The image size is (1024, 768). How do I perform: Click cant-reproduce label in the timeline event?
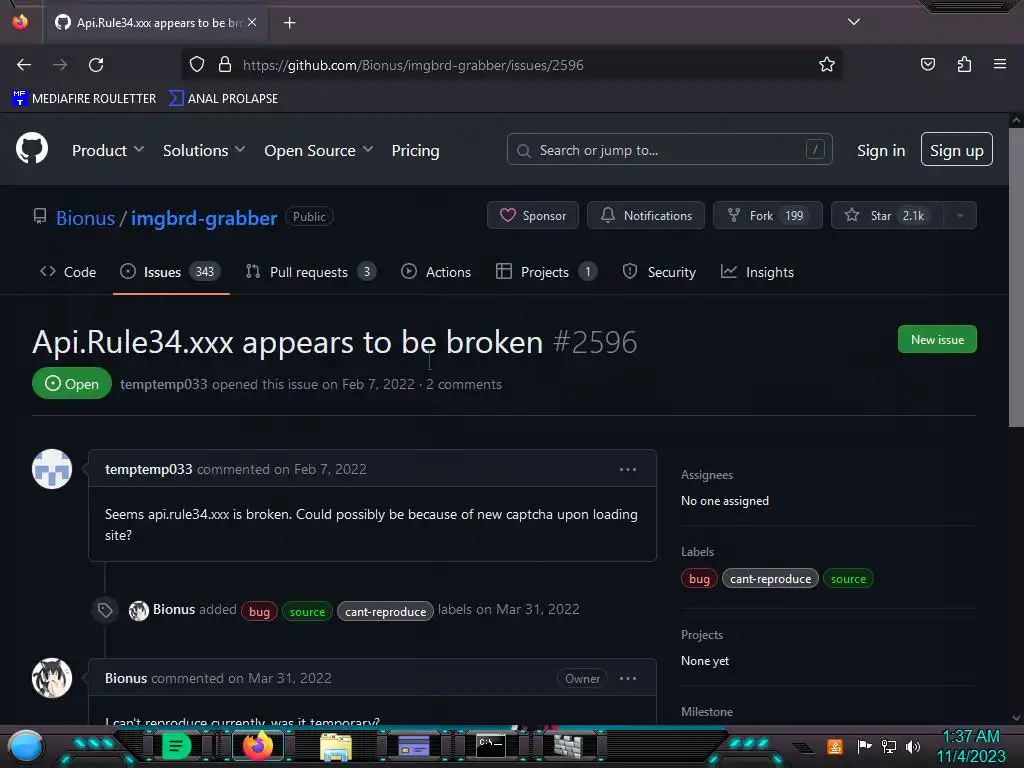(385, 612)
